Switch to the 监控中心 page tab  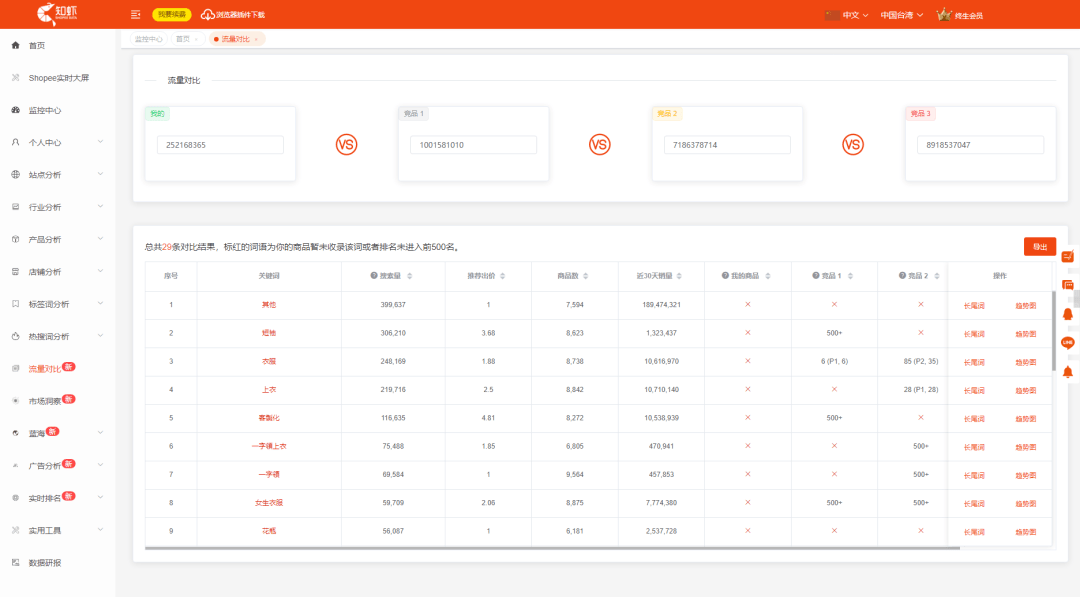click(148, 39)
